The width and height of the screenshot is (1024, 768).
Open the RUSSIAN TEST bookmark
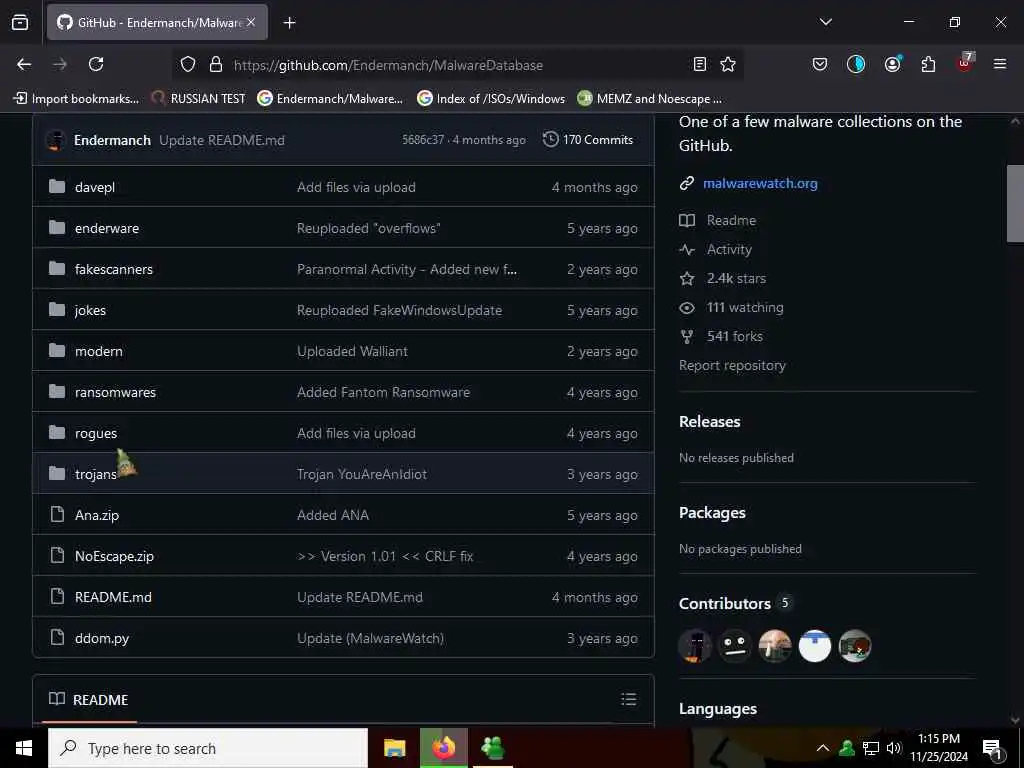coord(199,99)
